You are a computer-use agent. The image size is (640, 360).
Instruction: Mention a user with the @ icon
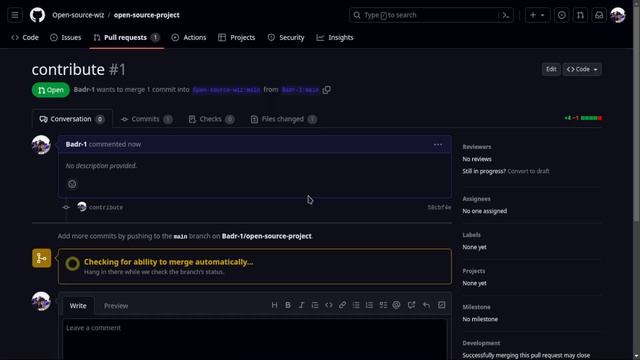click(x=396, y=305)
